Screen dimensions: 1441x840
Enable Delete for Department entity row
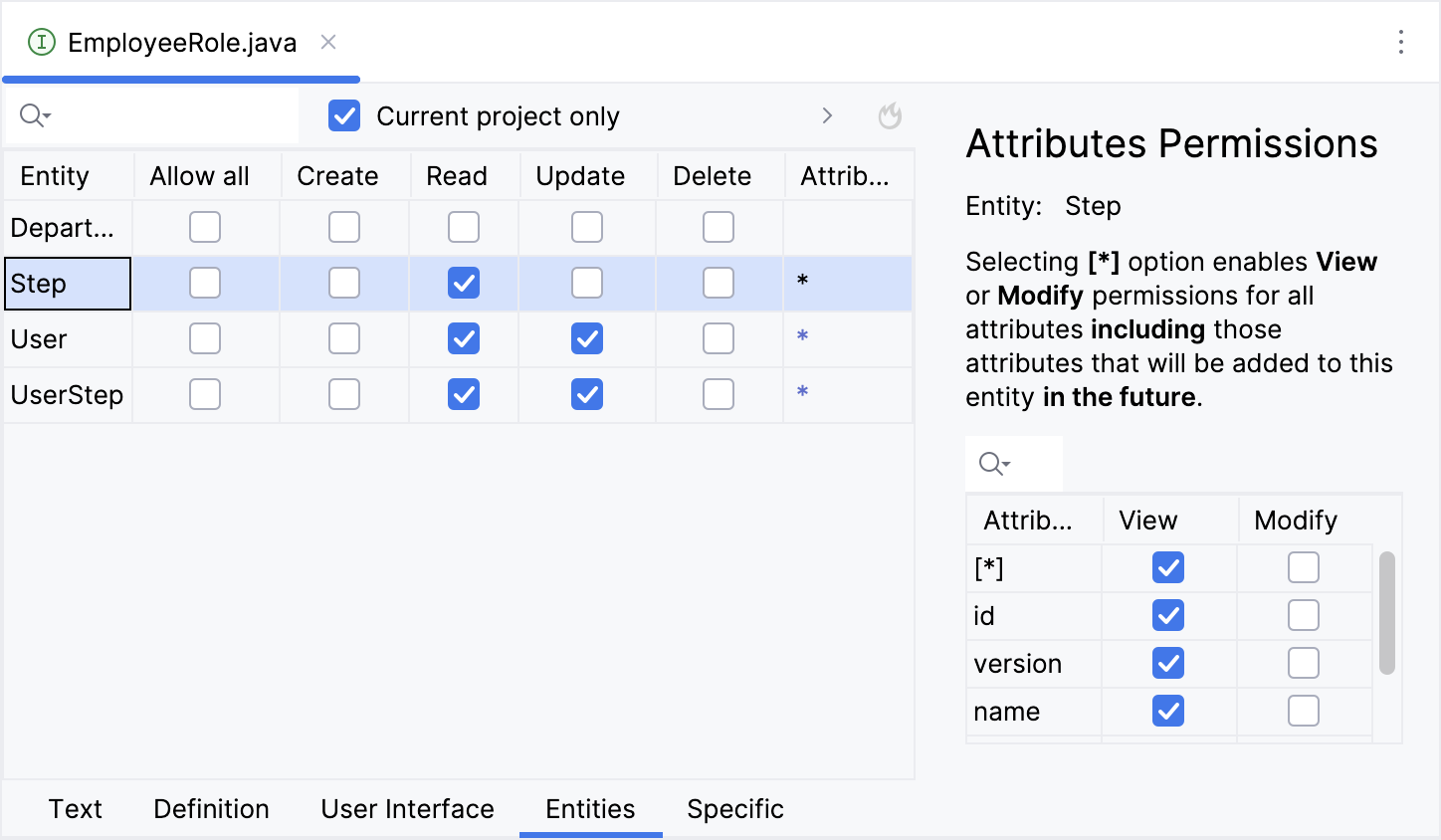click(x=719, y=227)
